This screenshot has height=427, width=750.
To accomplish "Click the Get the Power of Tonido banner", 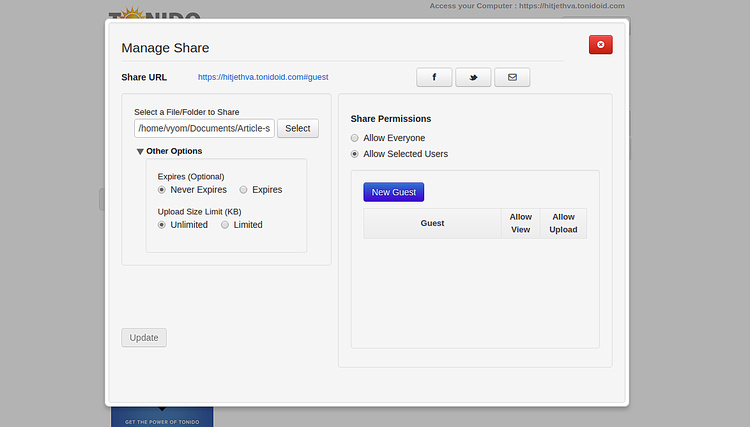I will (162, 416).
